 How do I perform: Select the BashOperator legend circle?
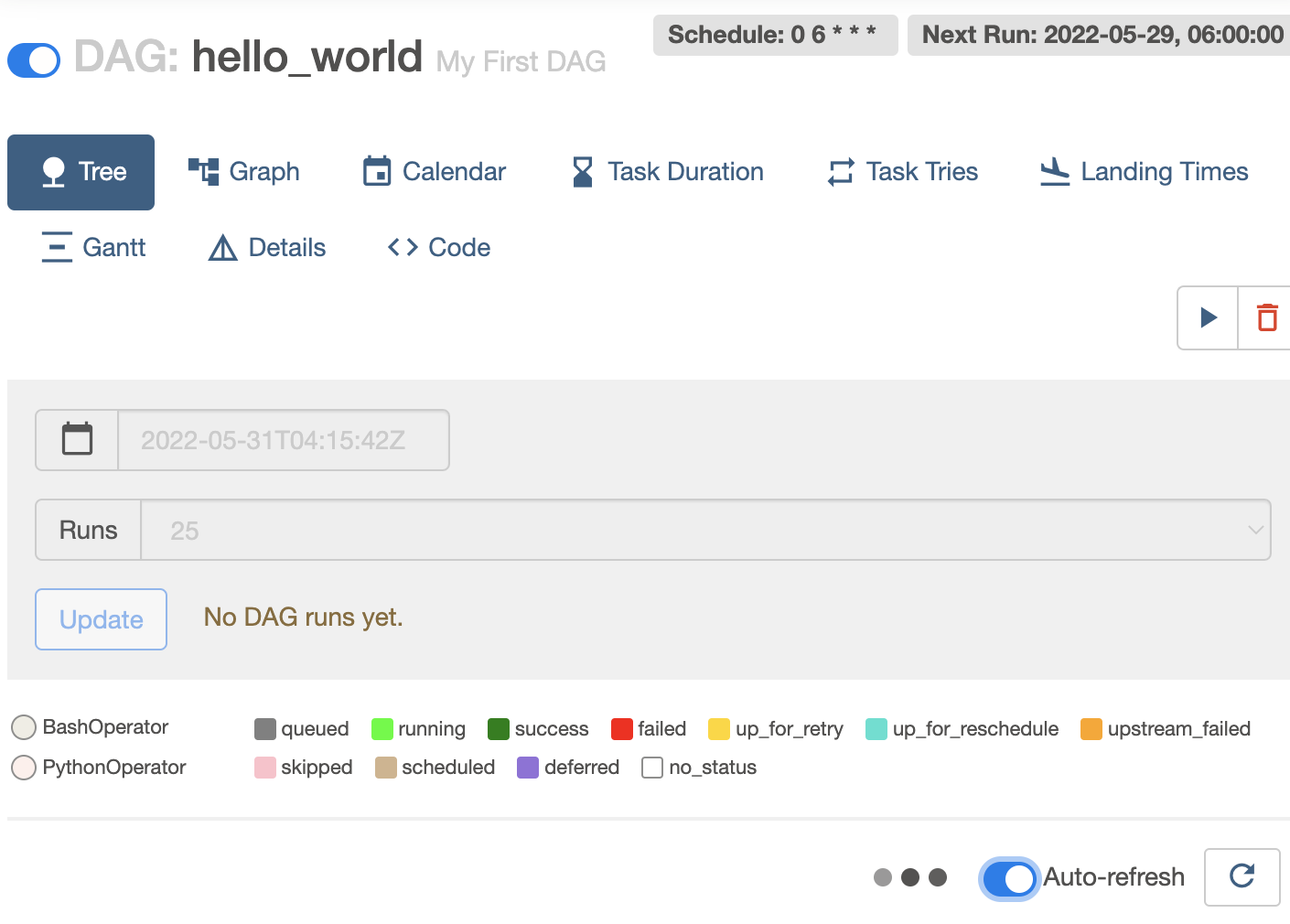[24, 727]
